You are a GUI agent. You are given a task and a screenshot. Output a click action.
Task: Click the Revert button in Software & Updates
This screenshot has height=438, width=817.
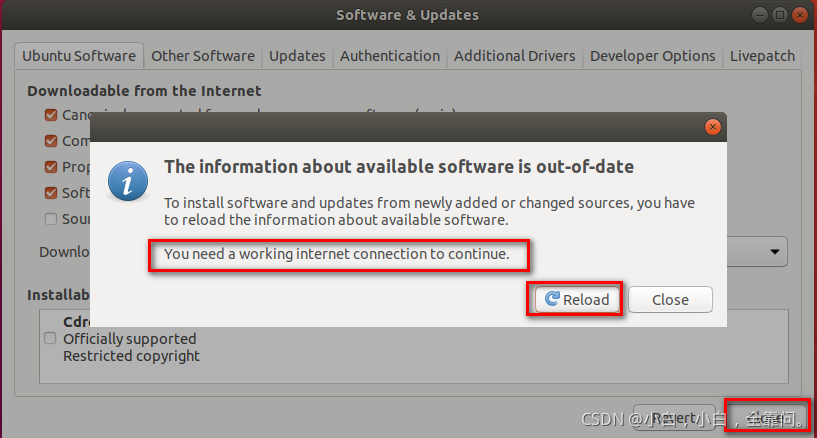(674, 418)
